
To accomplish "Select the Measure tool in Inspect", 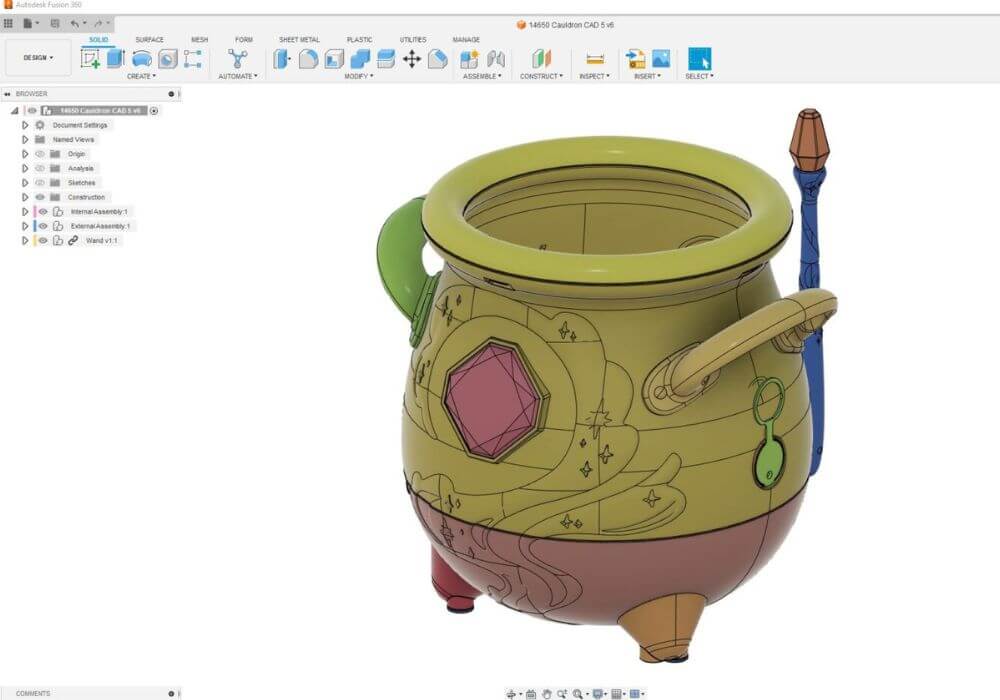I will tap(594, 59).
